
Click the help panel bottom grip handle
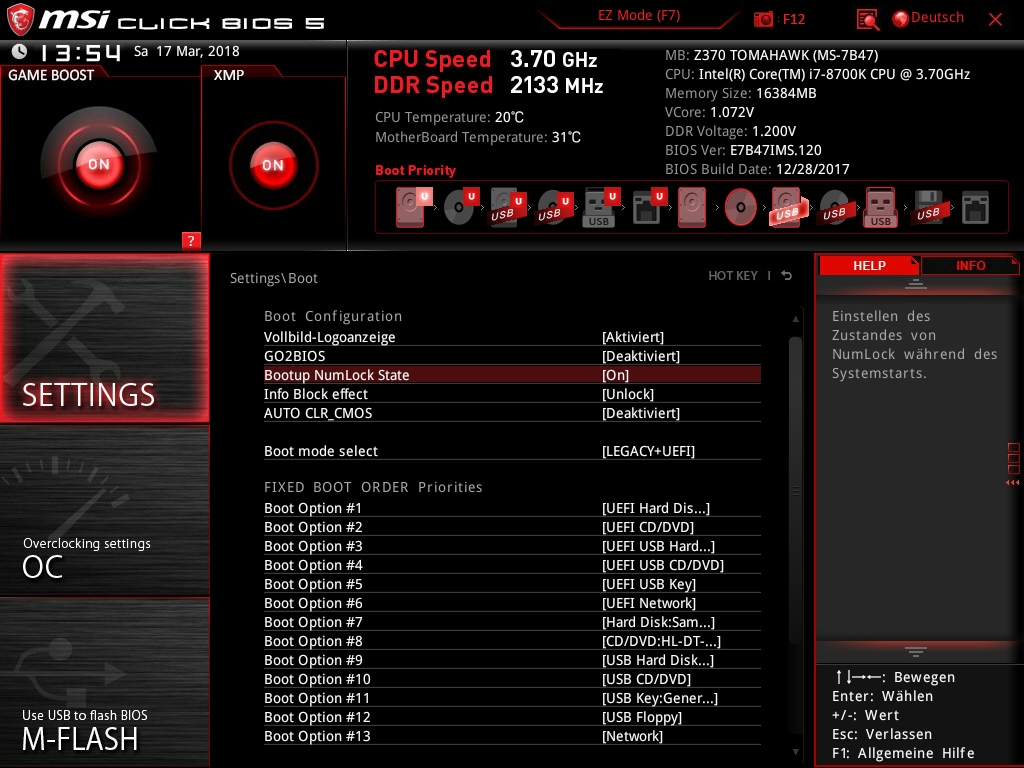pos(916,651)
